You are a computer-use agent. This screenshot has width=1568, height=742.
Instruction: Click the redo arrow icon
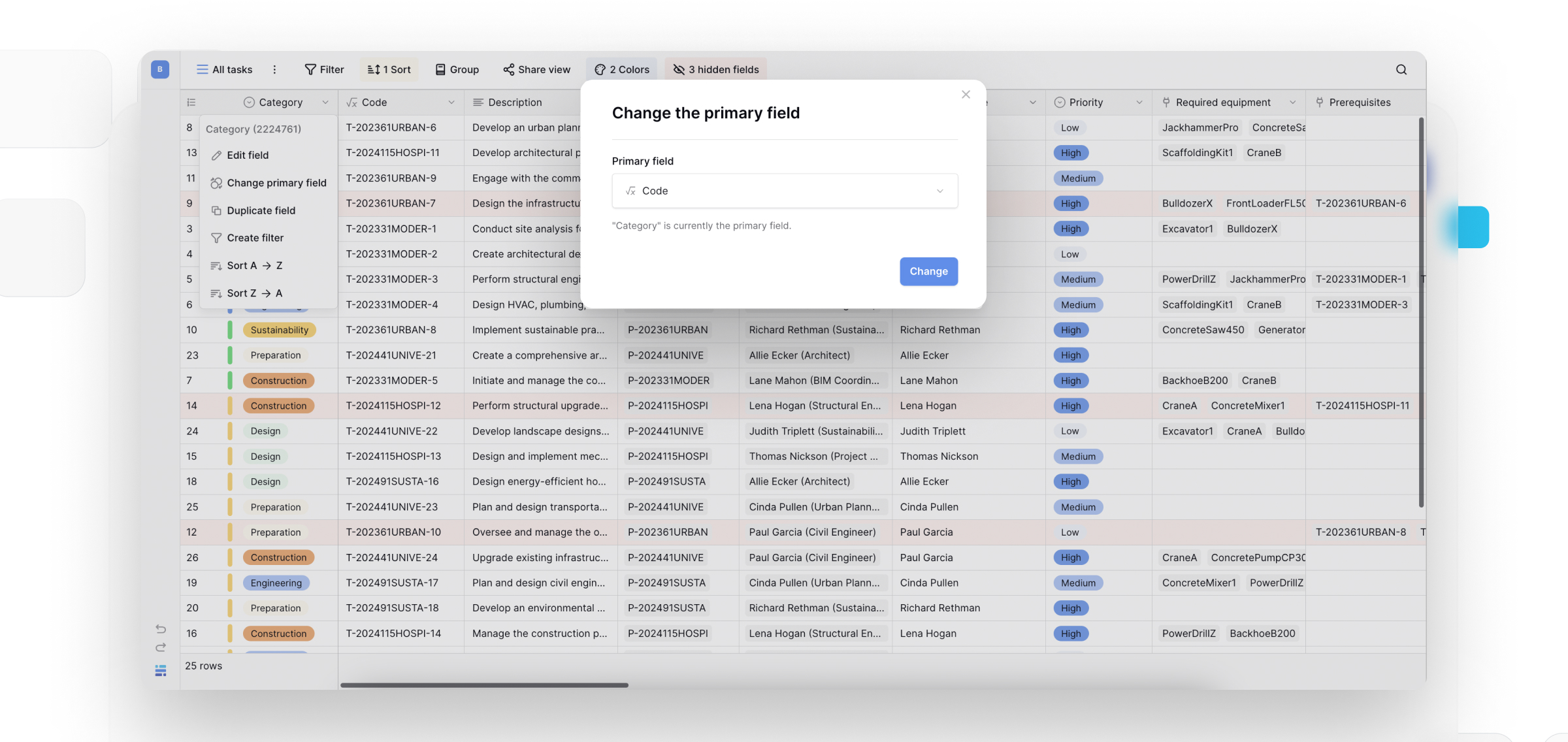pyautogui.click(x=161, y=647)
